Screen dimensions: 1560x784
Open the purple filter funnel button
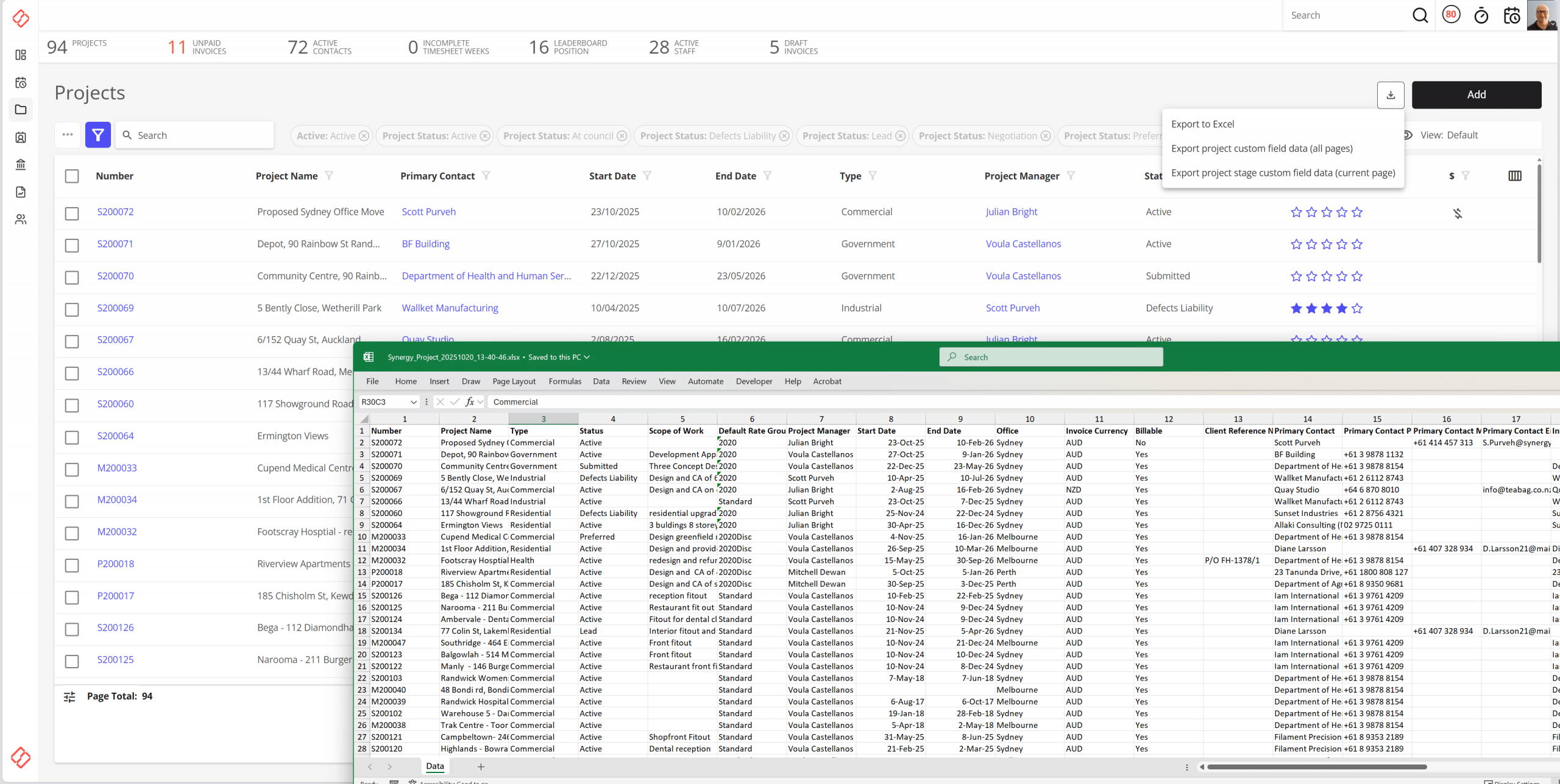coord(97,135)
